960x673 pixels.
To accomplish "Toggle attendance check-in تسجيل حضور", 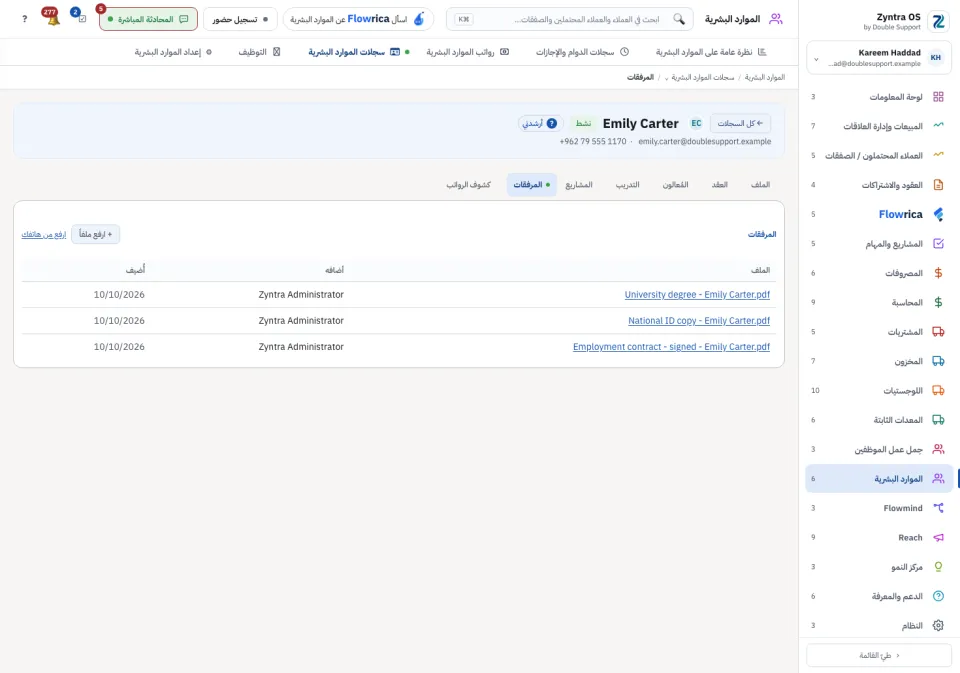I will click(x=240, y=19).
